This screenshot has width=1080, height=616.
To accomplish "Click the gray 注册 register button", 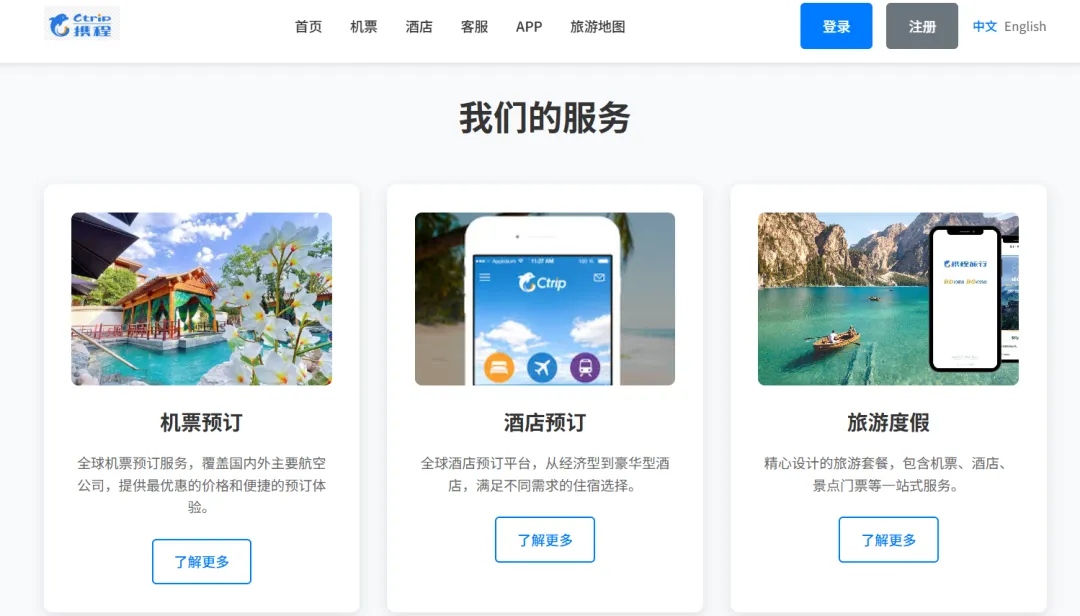I will 922,26.
